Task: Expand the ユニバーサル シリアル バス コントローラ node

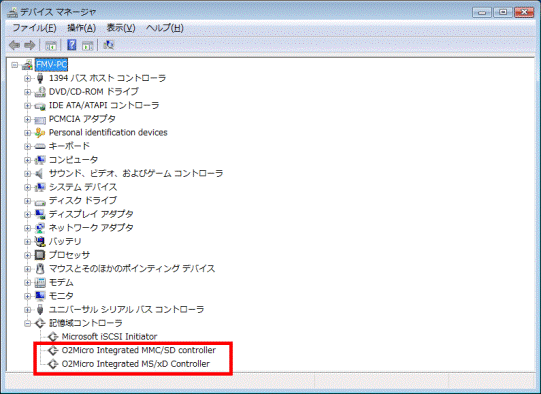Action: pyautogui.click(x=27, y=309)
